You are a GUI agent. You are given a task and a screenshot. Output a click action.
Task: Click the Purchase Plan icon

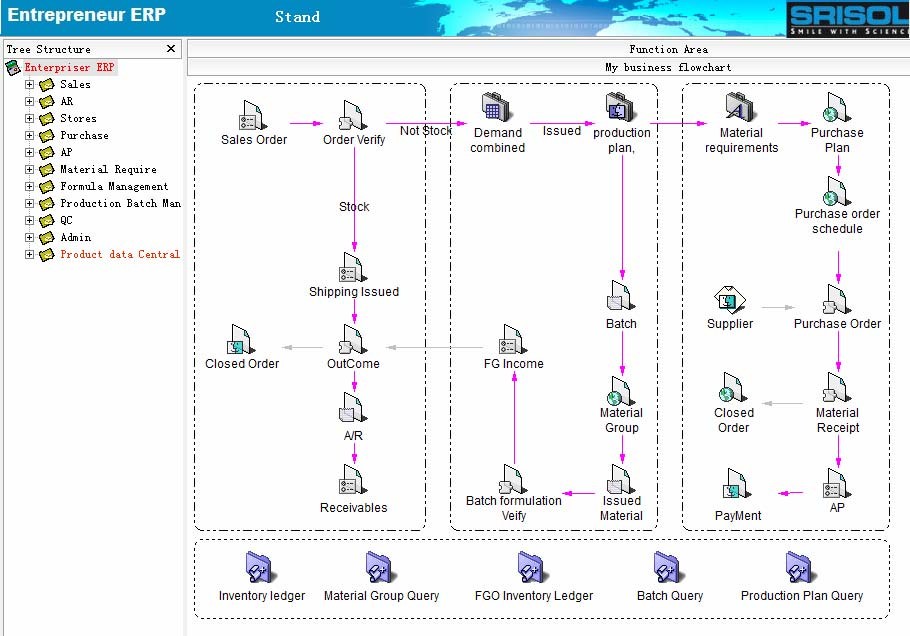tap(837, 107)
